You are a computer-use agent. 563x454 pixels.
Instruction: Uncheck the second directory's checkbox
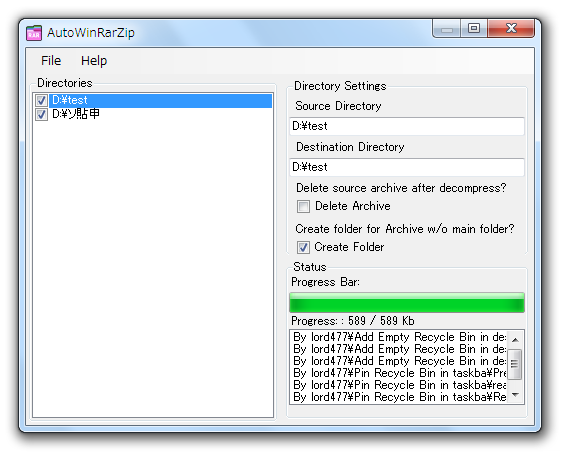(x=41, y=114)
